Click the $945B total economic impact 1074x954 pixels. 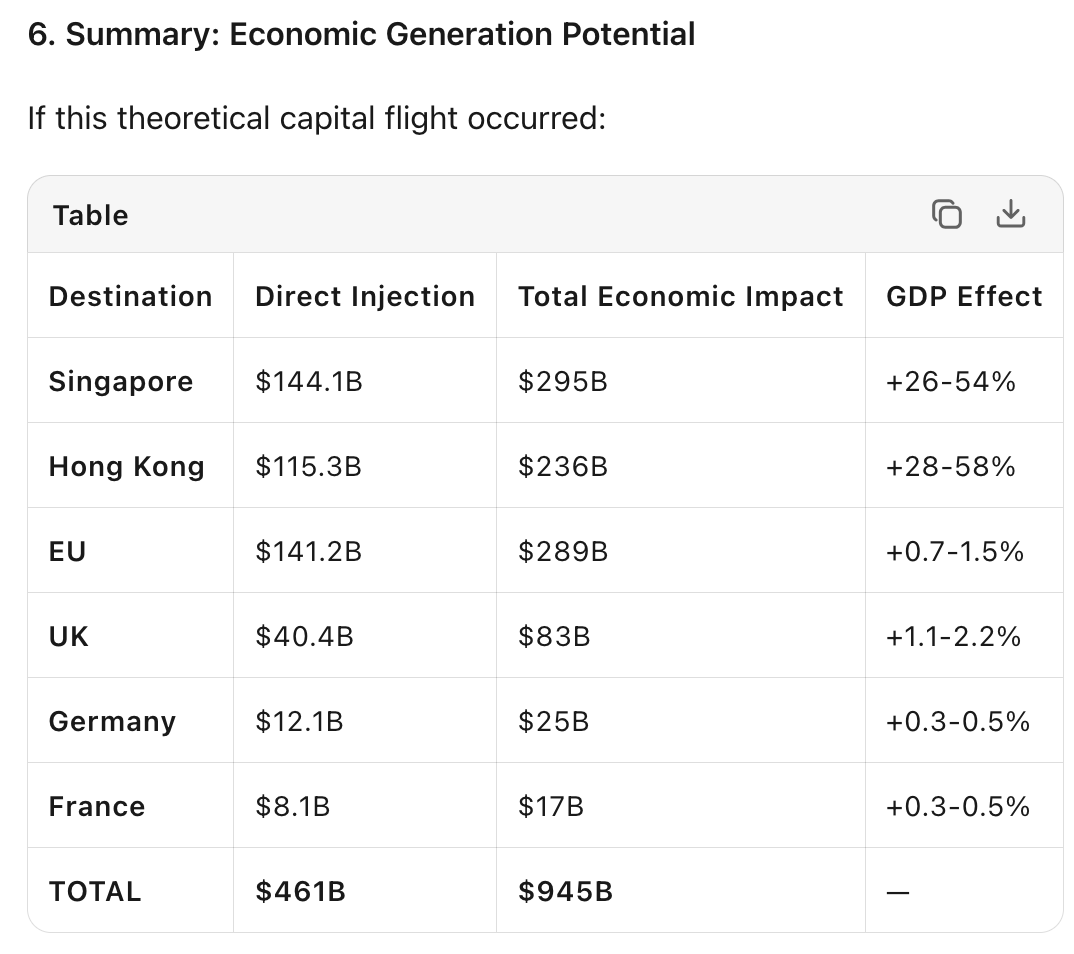pyautogui.click(x=565, y=891)
